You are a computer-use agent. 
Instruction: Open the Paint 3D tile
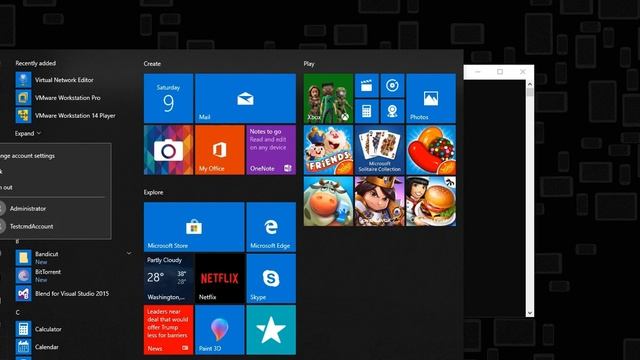[x=220, y=330]
